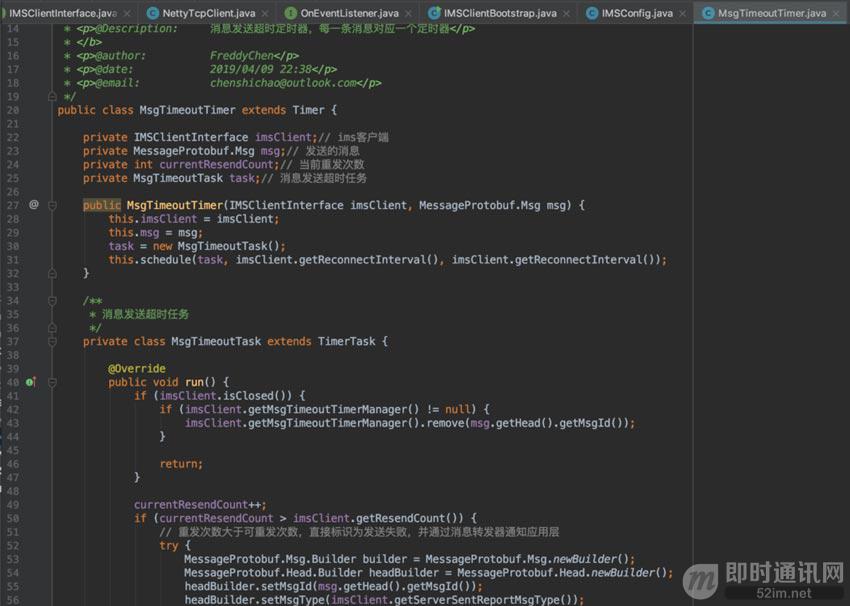This screenshot has width=850, height=606.
Task: Click 'extends Timer' in the class declaration
Action: point(283,110)
